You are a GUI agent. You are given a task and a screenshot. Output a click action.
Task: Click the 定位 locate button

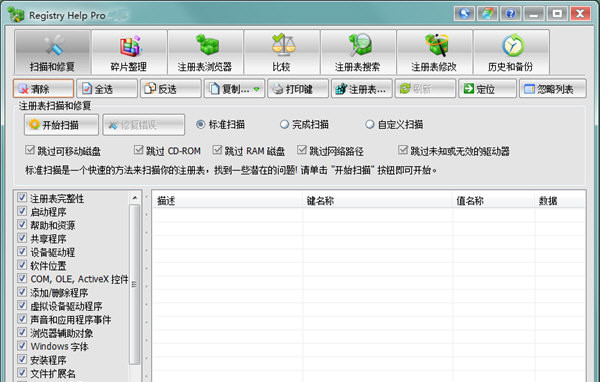point(488,89)
